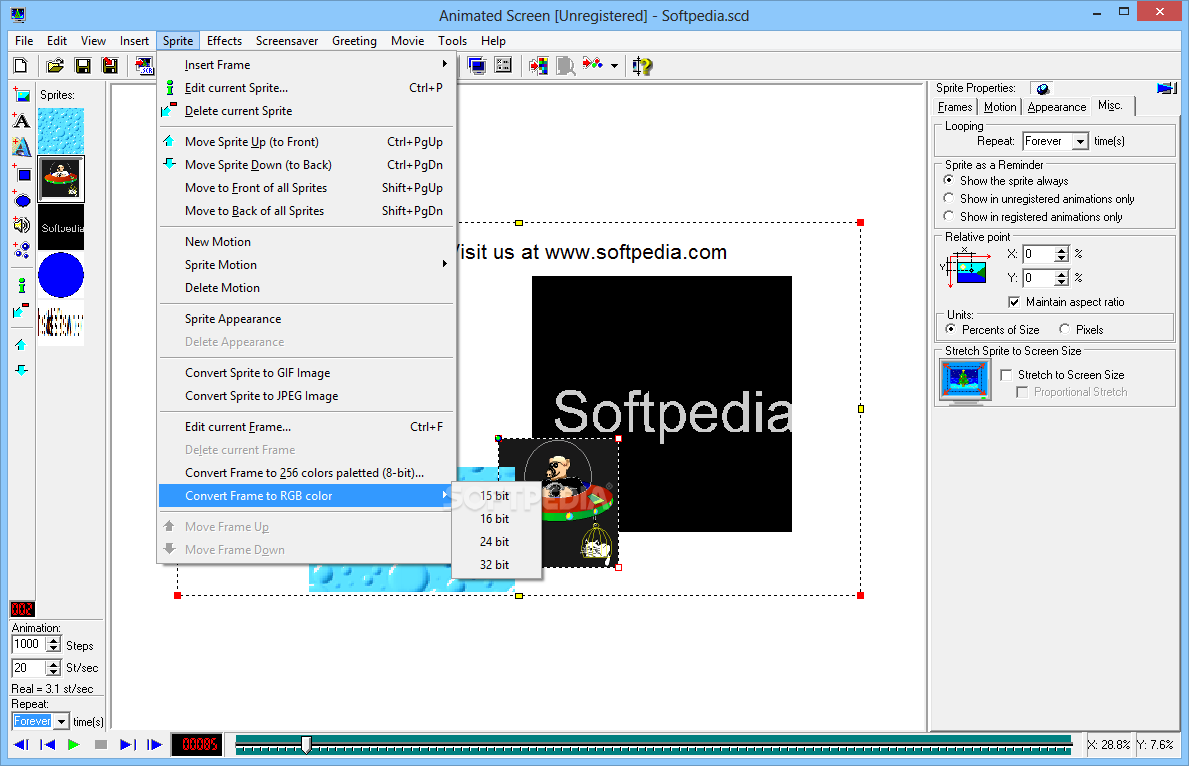Switch to the Motion tab

tap(999, 107)
